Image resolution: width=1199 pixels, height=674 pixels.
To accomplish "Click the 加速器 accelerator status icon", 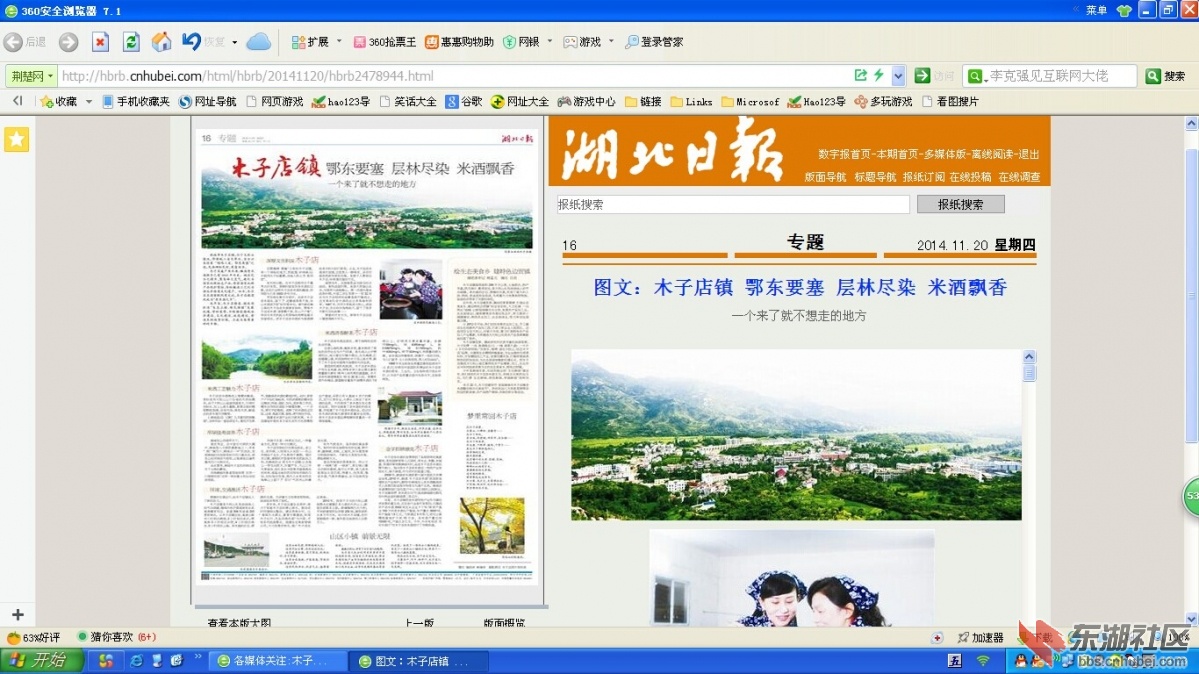I will click(981, 637).
